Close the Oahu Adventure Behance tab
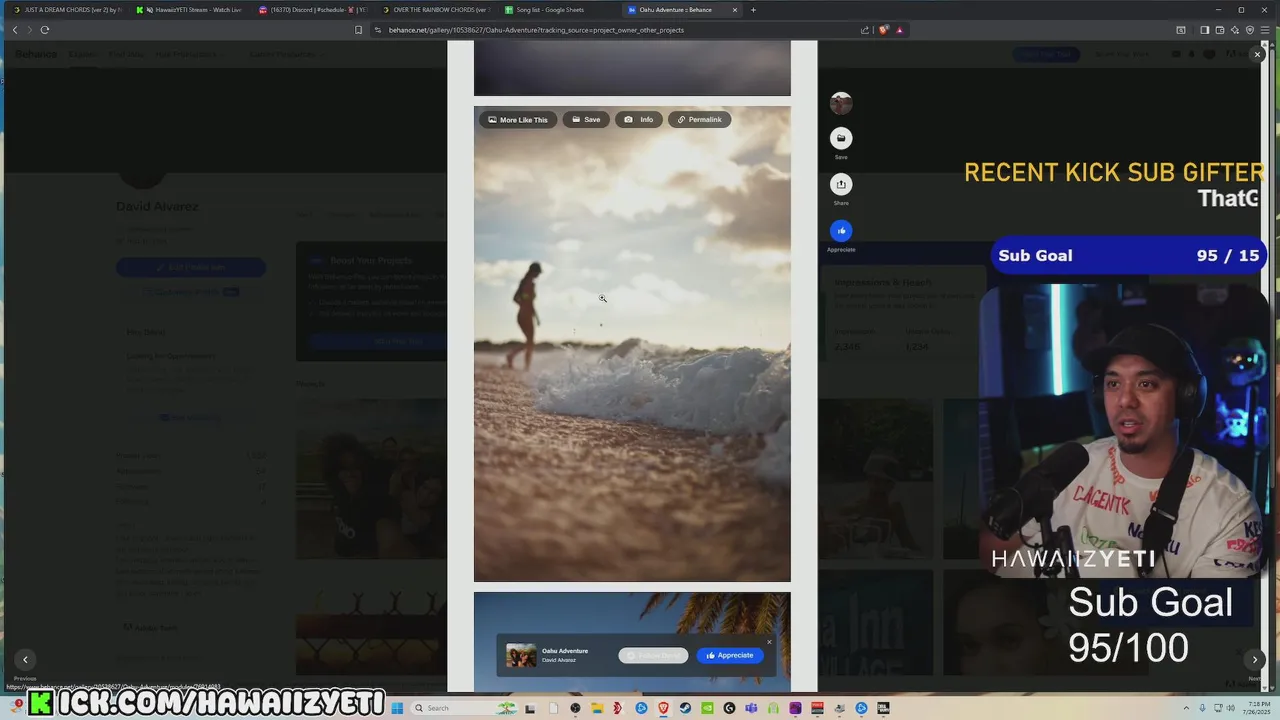1280x720 pixels. point(735,10)
